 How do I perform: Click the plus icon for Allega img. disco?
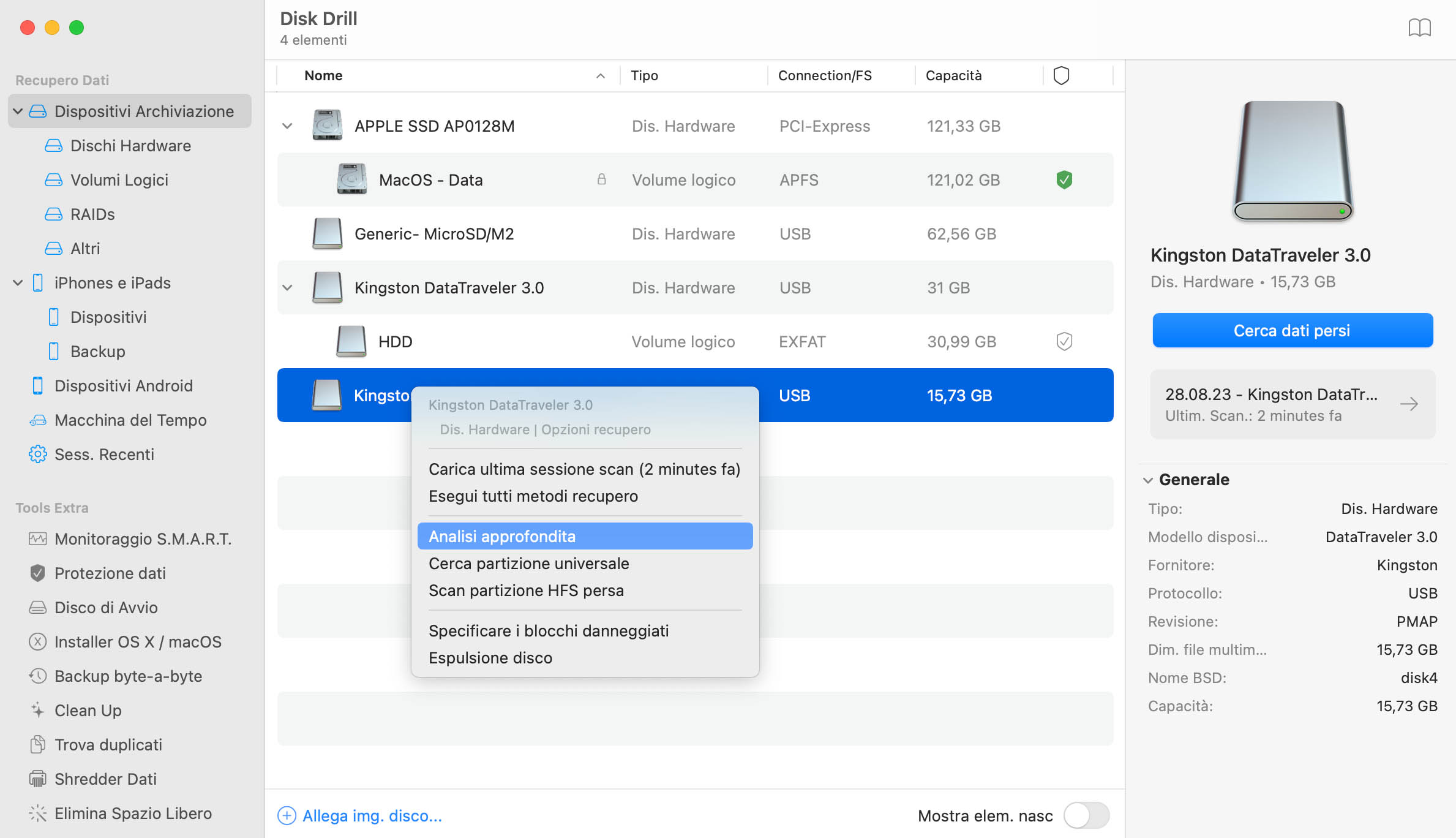[x=287, y=816]
